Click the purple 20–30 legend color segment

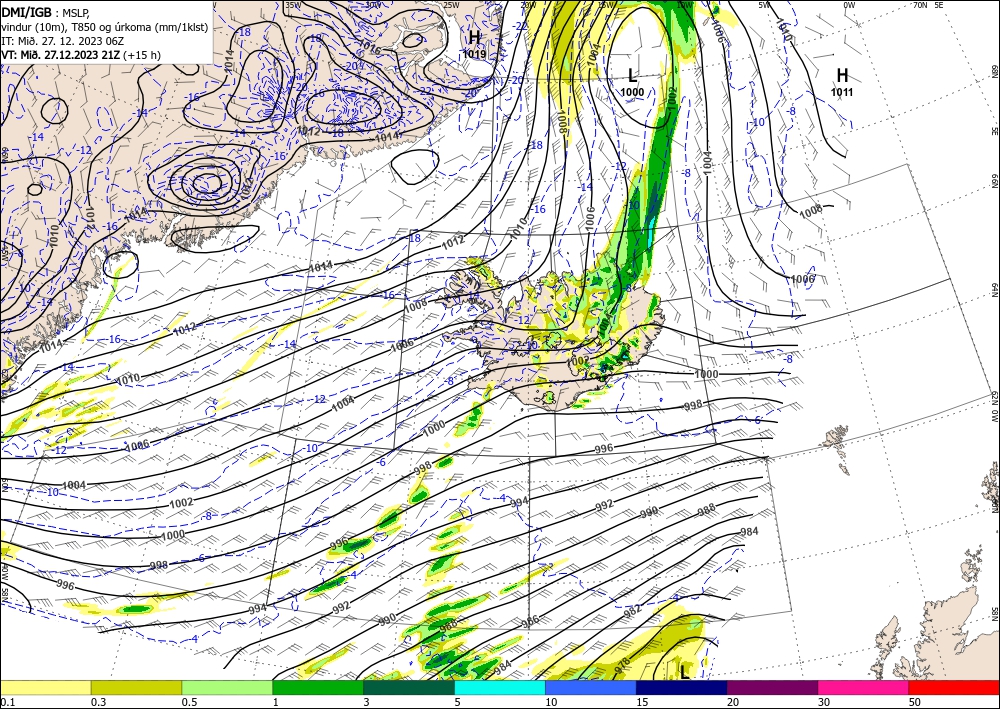click(x=772, y=687)
